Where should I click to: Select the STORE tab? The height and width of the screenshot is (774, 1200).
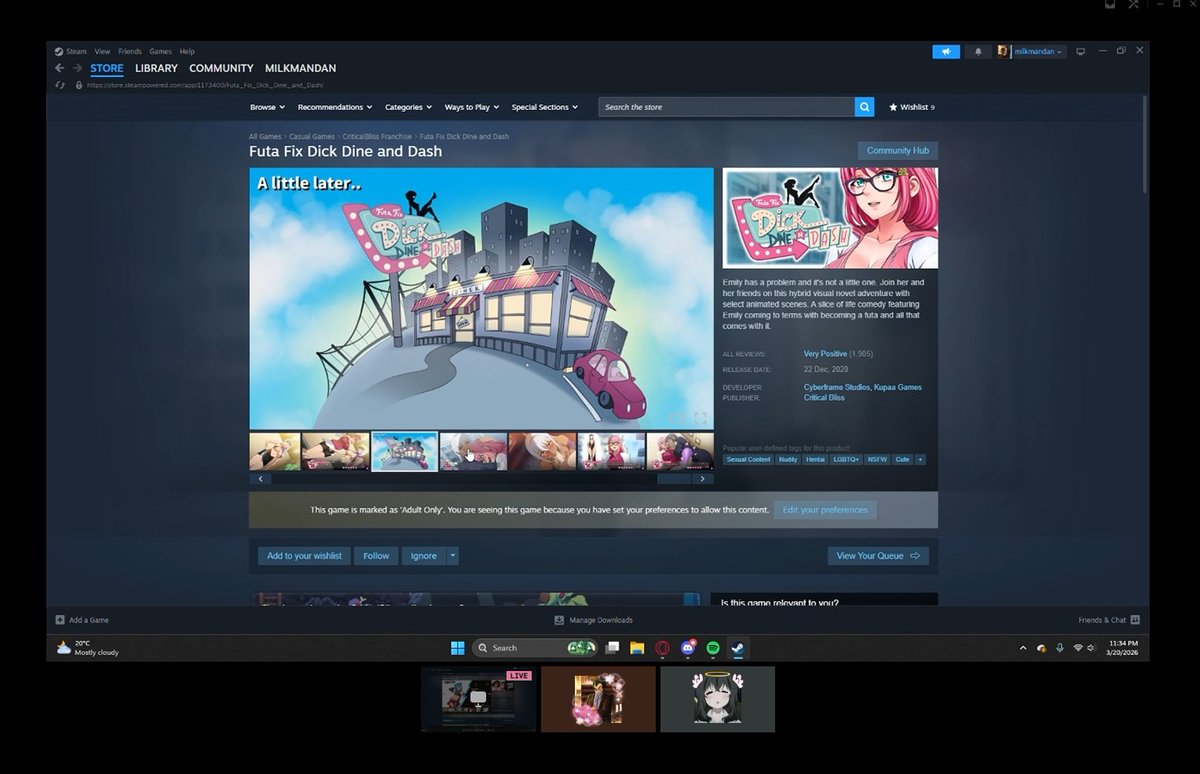point(107,69)
